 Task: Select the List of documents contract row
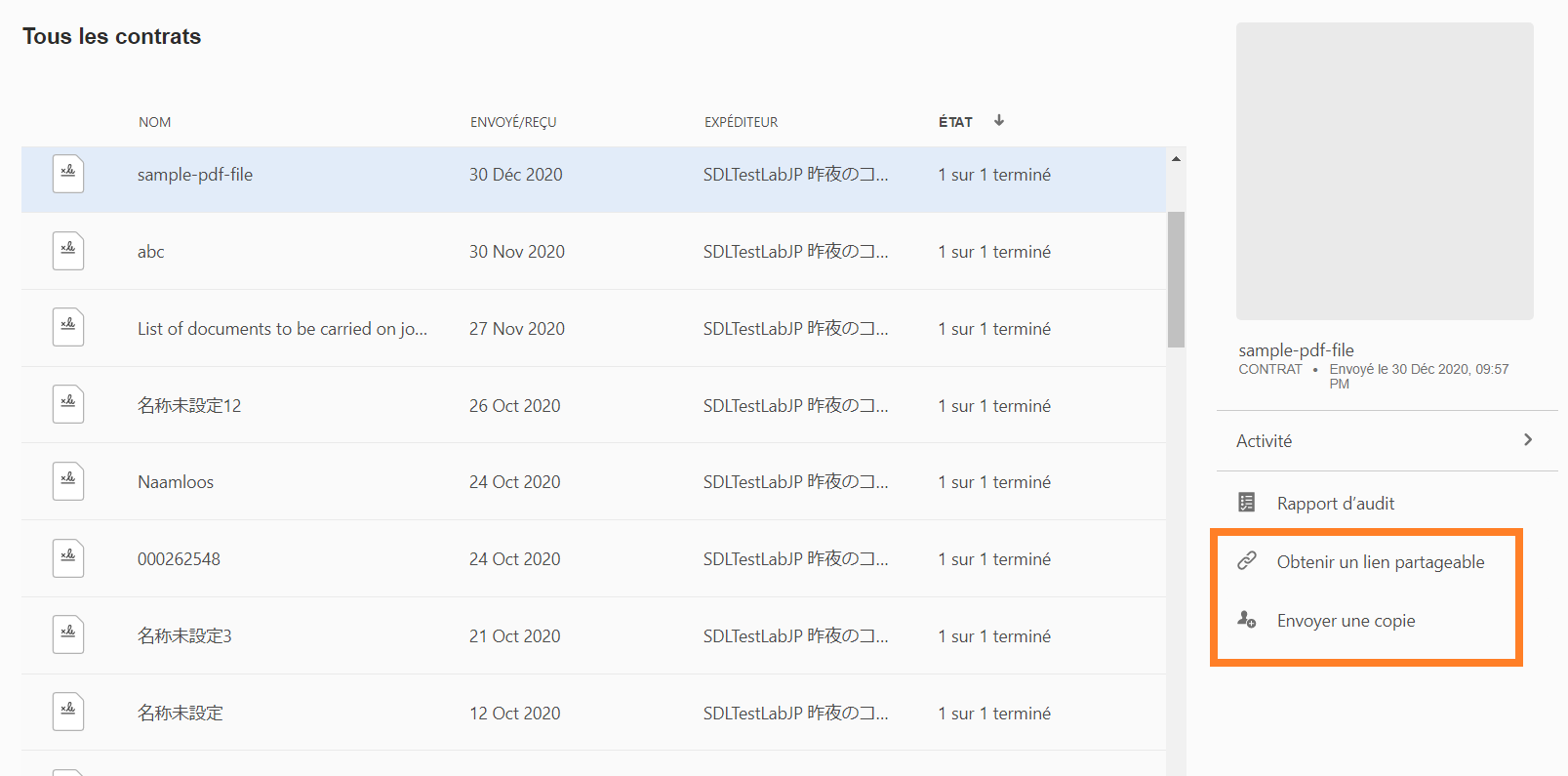[x=282, y=329]
